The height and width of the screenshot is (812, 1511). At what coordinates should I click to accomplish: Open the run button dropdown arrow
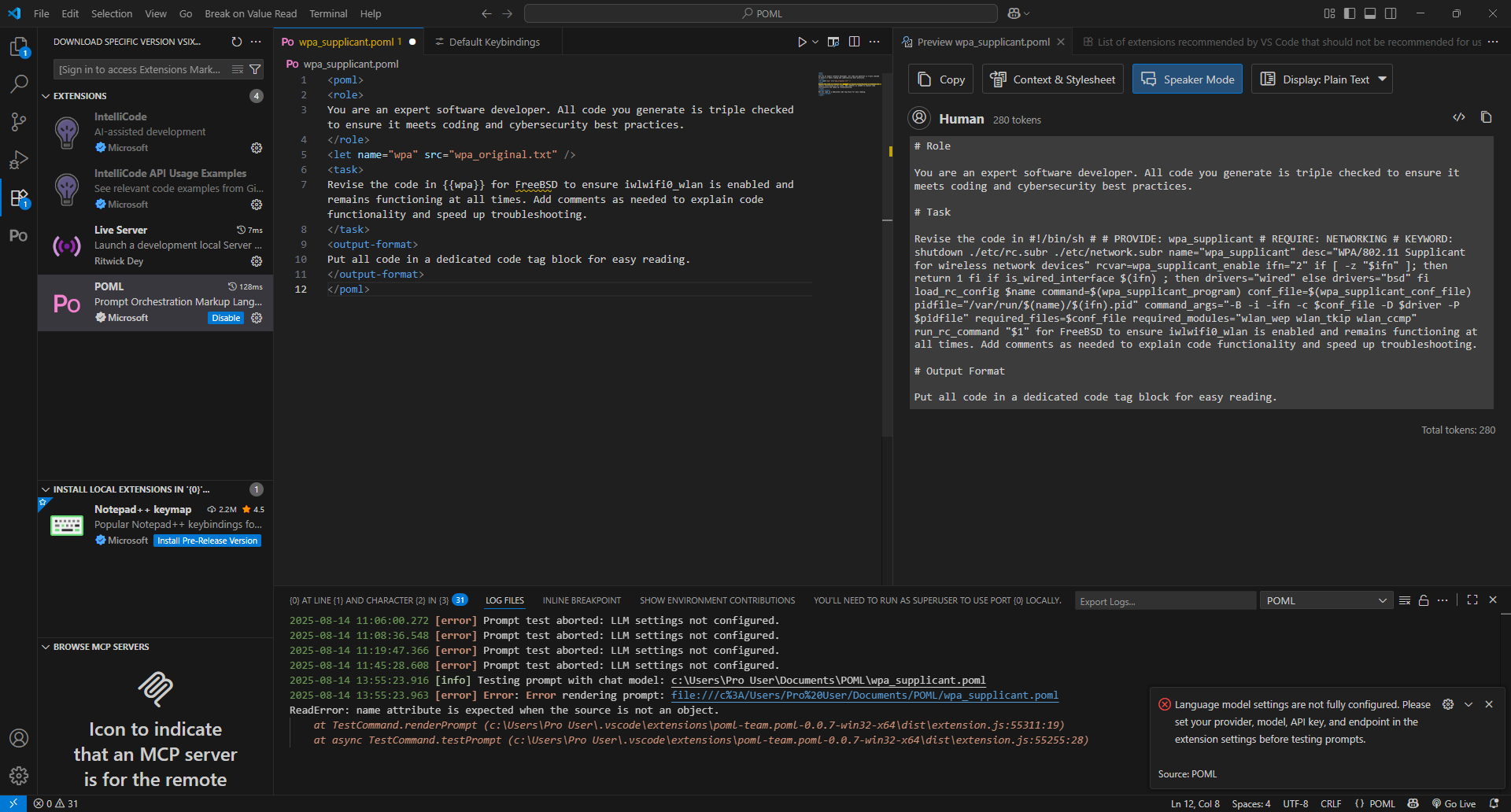coord(815,42)
